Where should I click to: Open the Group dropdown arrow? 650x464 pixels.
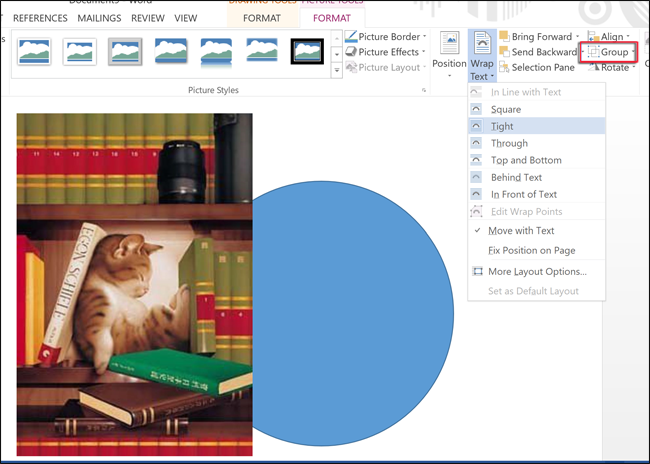[x=633, y=52]
